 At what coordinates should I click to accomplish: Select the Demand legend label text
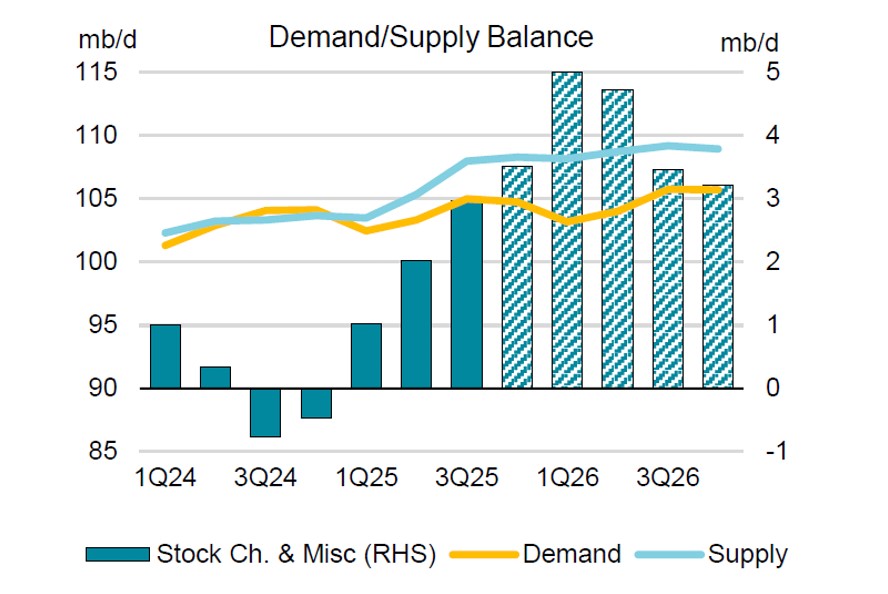click(570, 554)
